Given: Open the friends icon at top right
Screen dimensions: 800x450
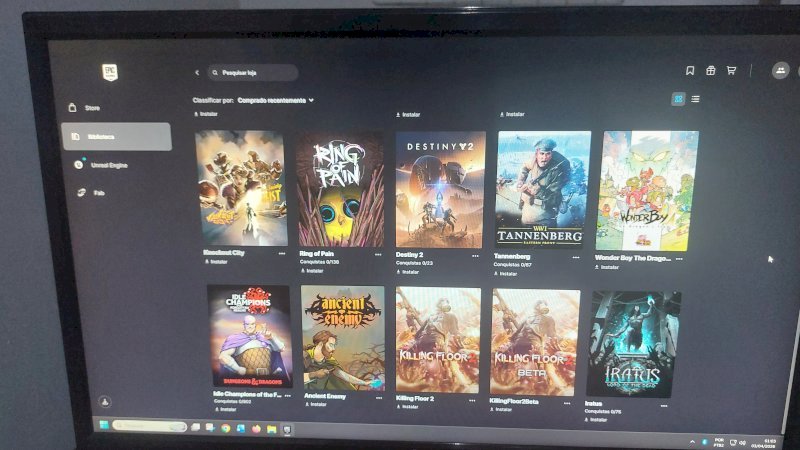Looking at the screenshot, I should pyautogui.click(x=780, y=70).
